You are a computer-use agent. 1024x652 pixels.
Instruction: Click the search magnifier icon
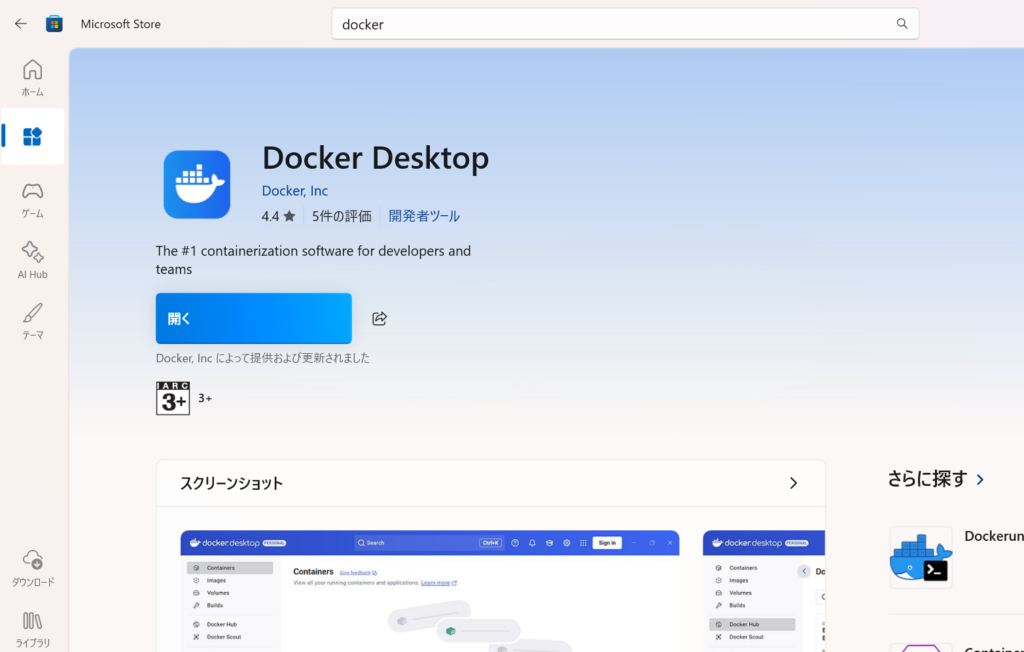902,24
